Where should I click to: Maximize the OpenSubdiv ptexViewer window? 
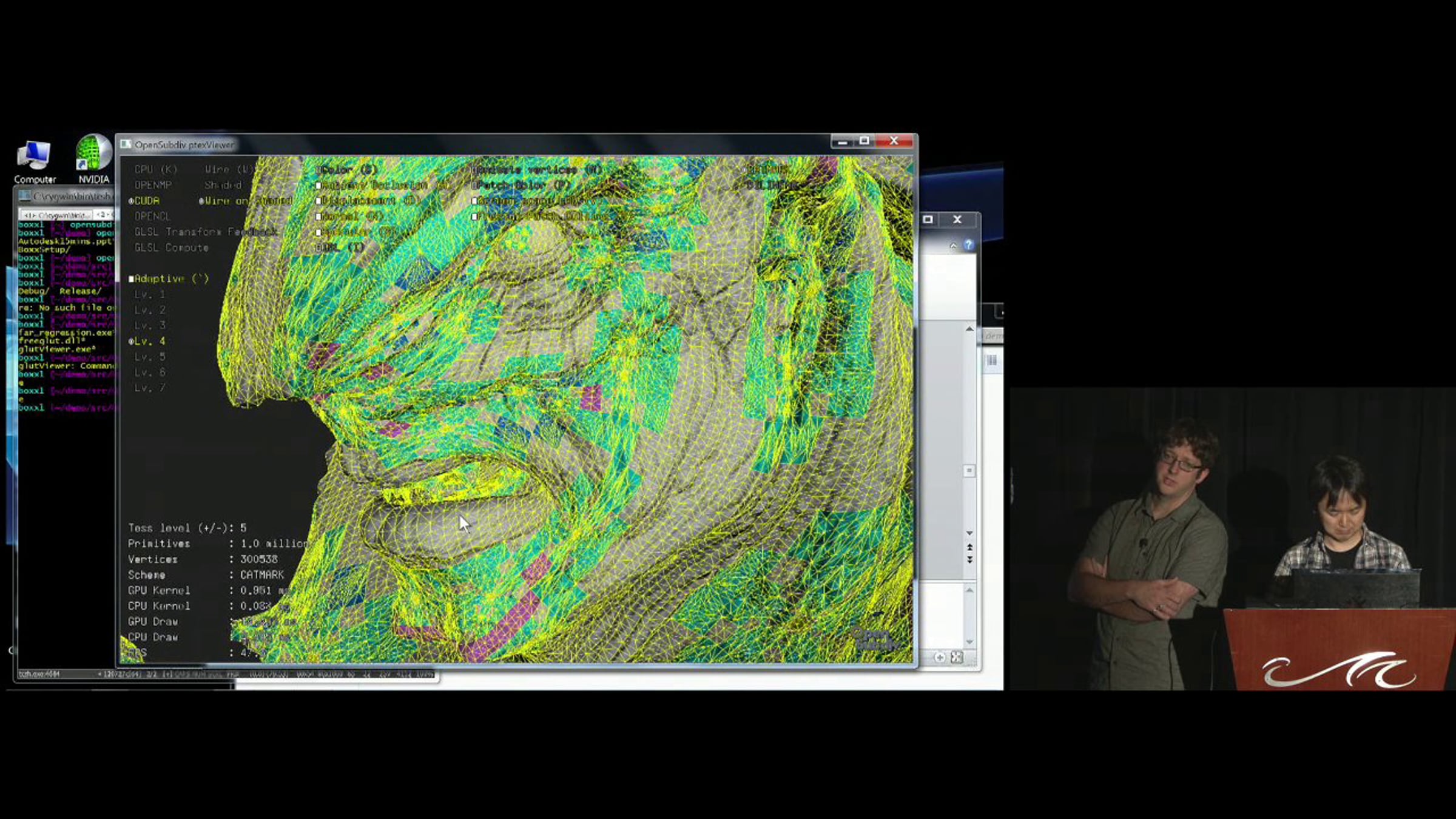point(864,141)
